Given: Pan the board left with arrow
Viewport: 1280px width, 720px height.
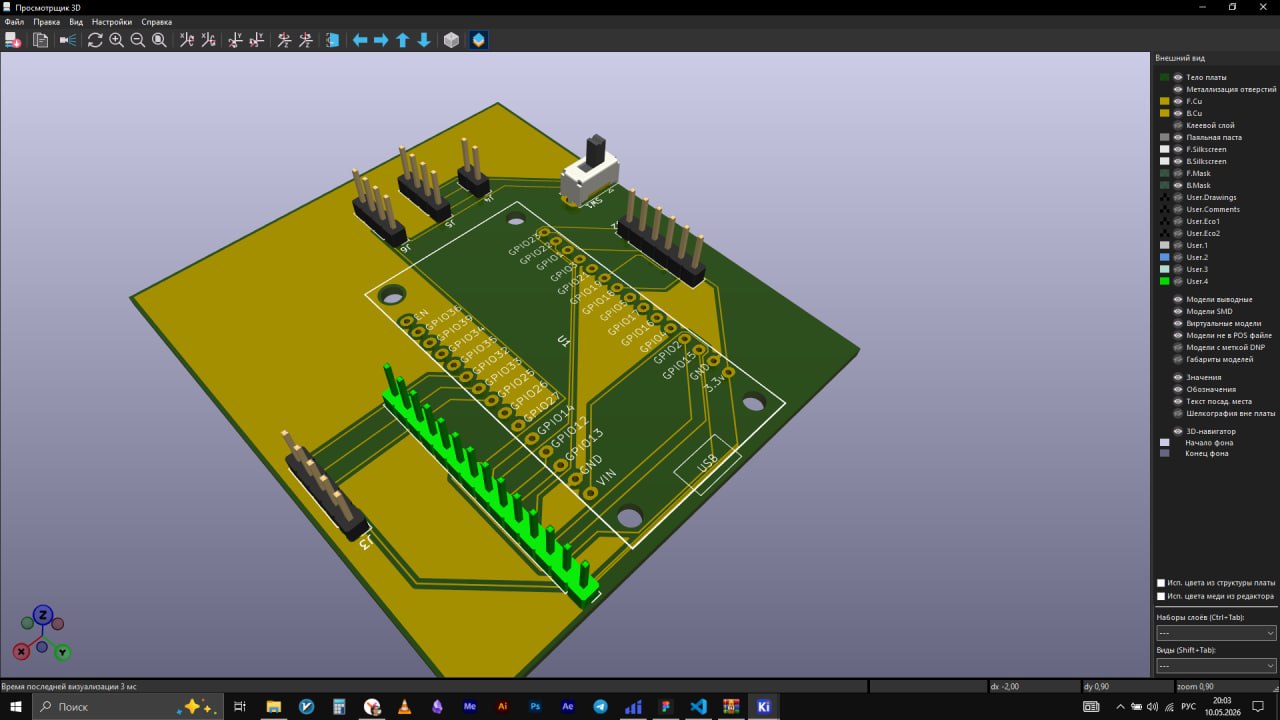Looking at the screenshot, I should pyautogui.click(x=360, y=40).
